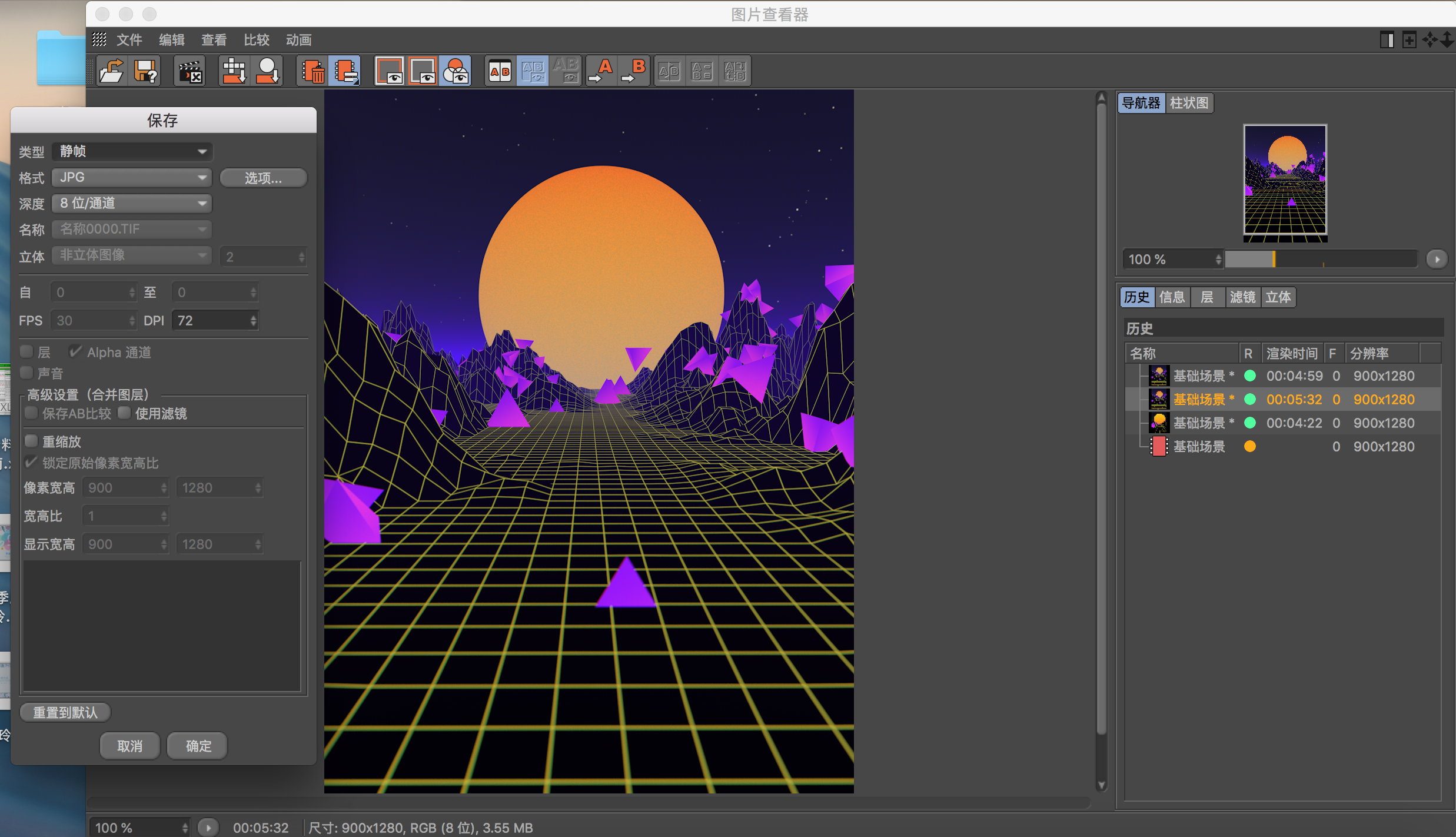Click the Set as A icon
This screenshot has height=837, width=1456.
click(601, 71)
